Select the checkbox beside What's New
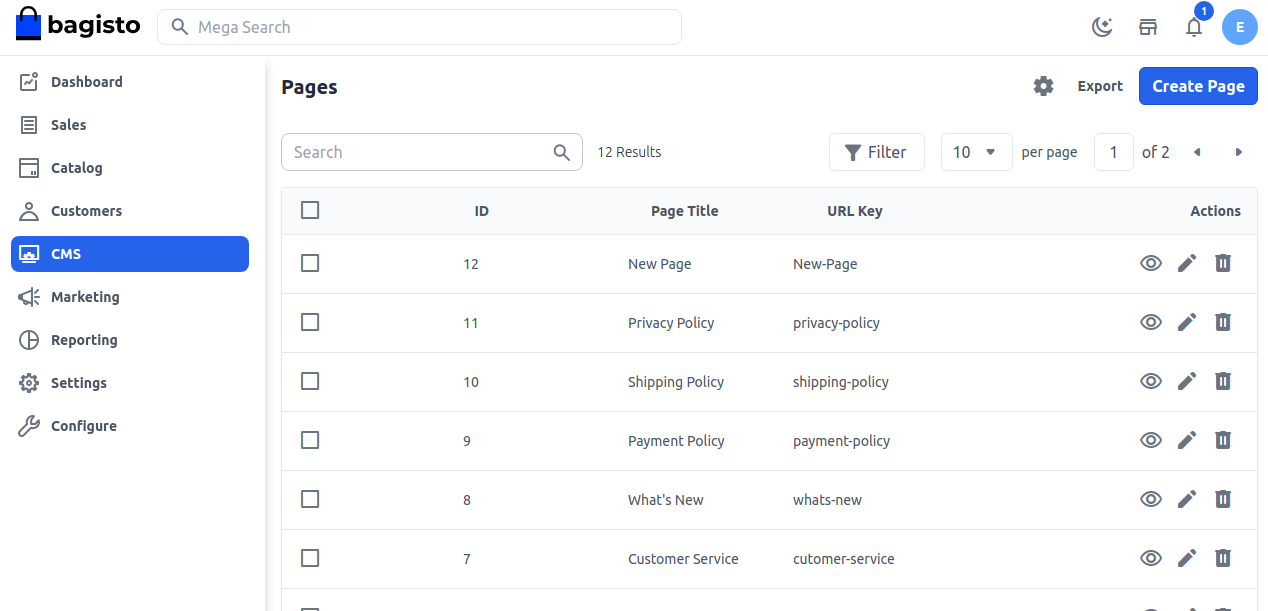 [310, 499]
